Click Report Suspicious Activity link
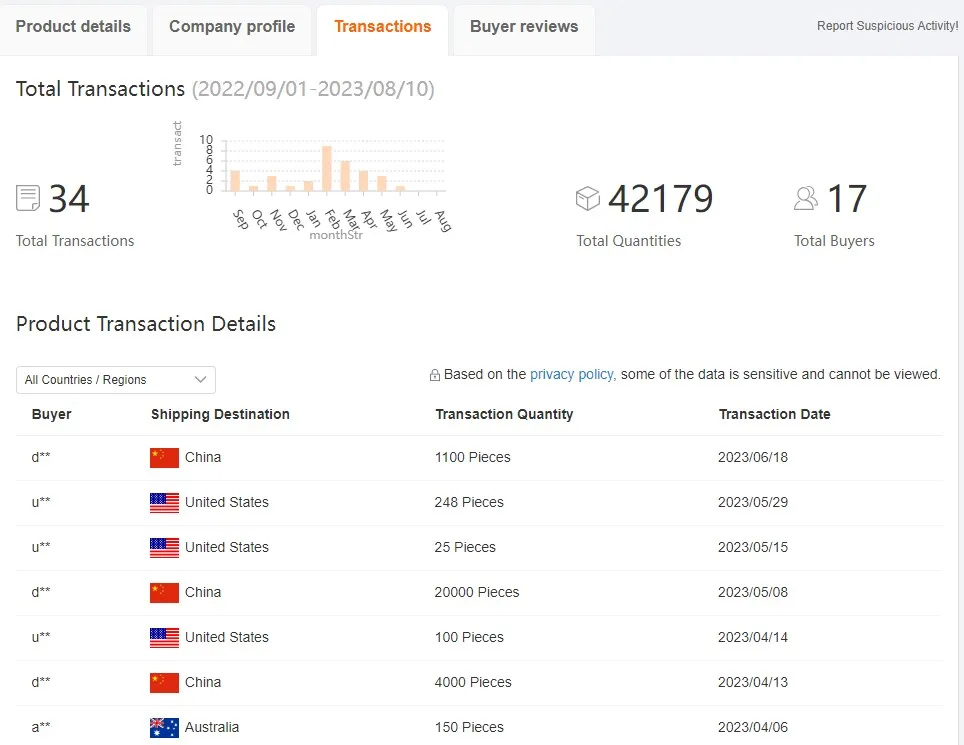This screenshot has height=745, width=964. click(887, 26)
